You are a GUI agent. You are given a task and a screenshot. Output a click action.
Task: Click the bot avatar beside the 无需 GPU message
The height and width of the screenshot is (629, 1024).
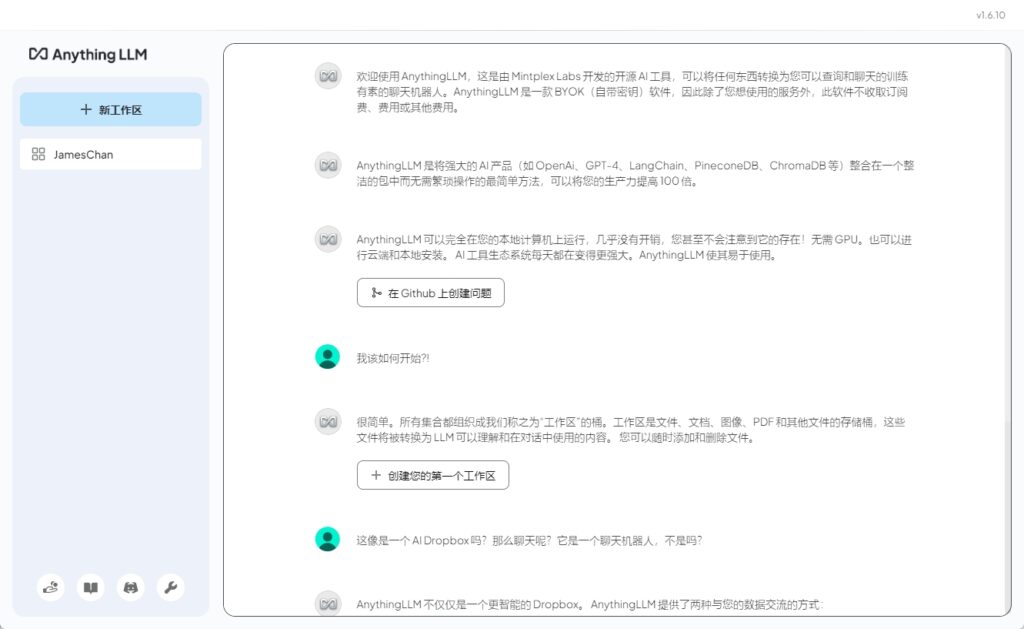pyautogui.click(x=328, y=238)
